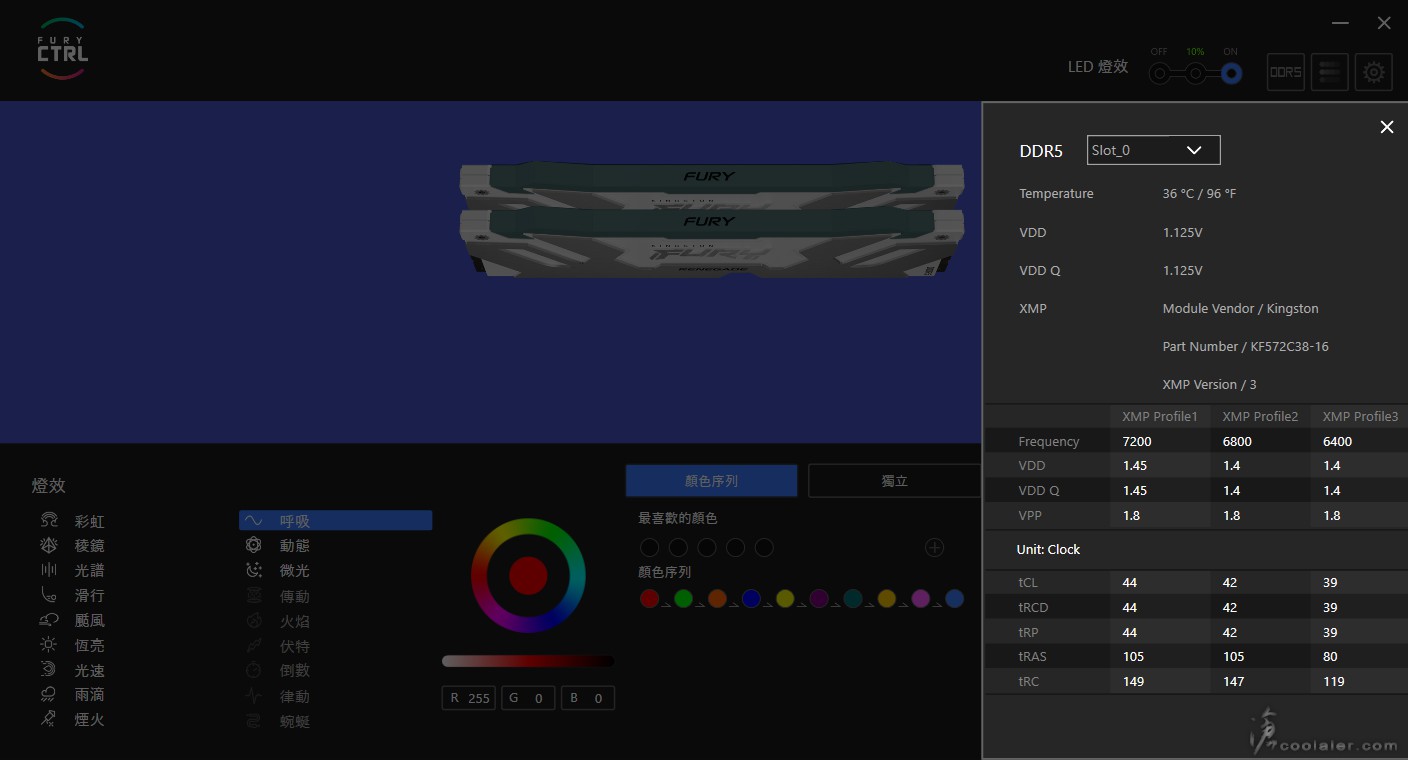Set LED effect brightness to 10%
Image resolution: width=1408 pixels, height=760 pixels.
(1195, 73)
